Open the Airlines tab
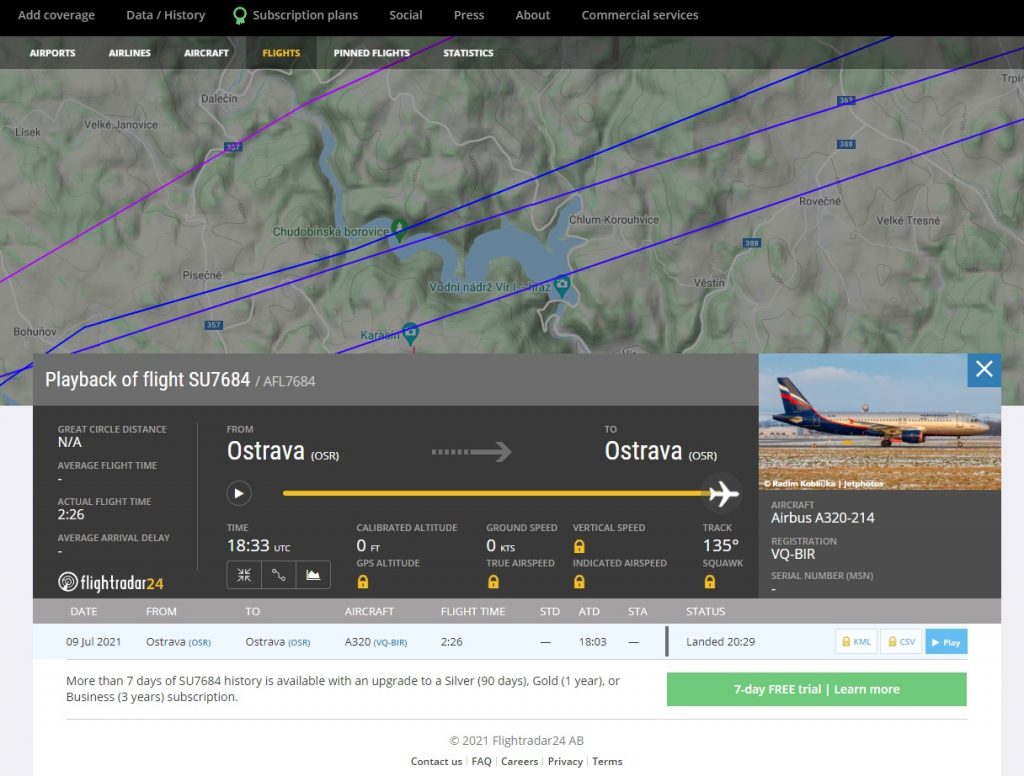 tap(129, 53)
